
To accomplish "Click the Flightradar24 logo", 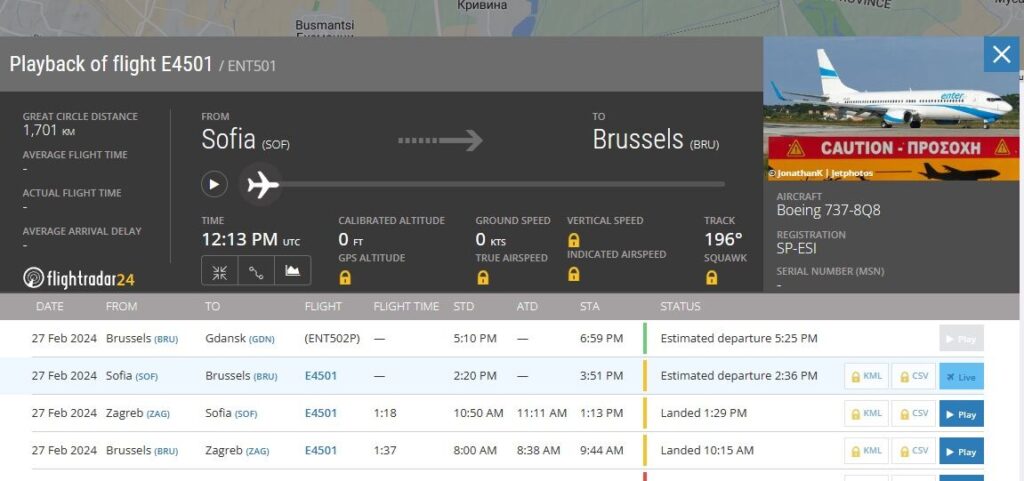I will 79,278.
